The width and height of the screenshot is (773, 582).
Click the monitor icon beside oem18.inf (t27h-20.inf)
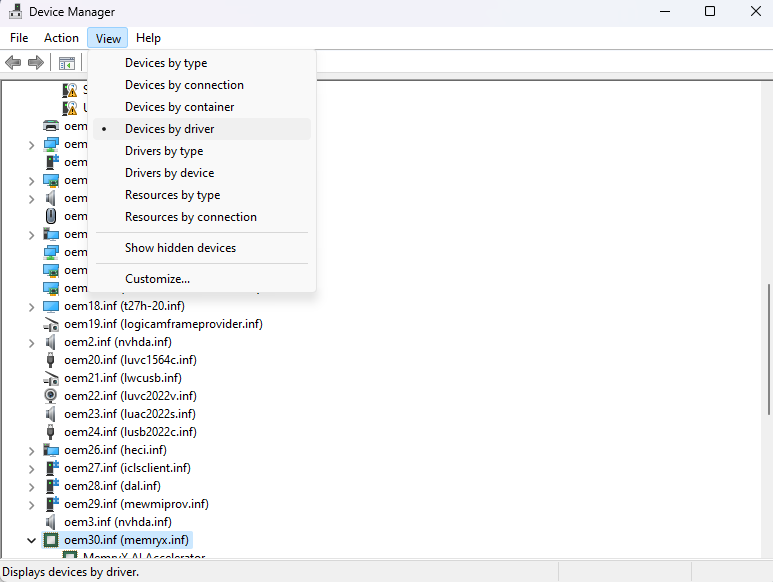pos(51,306)
